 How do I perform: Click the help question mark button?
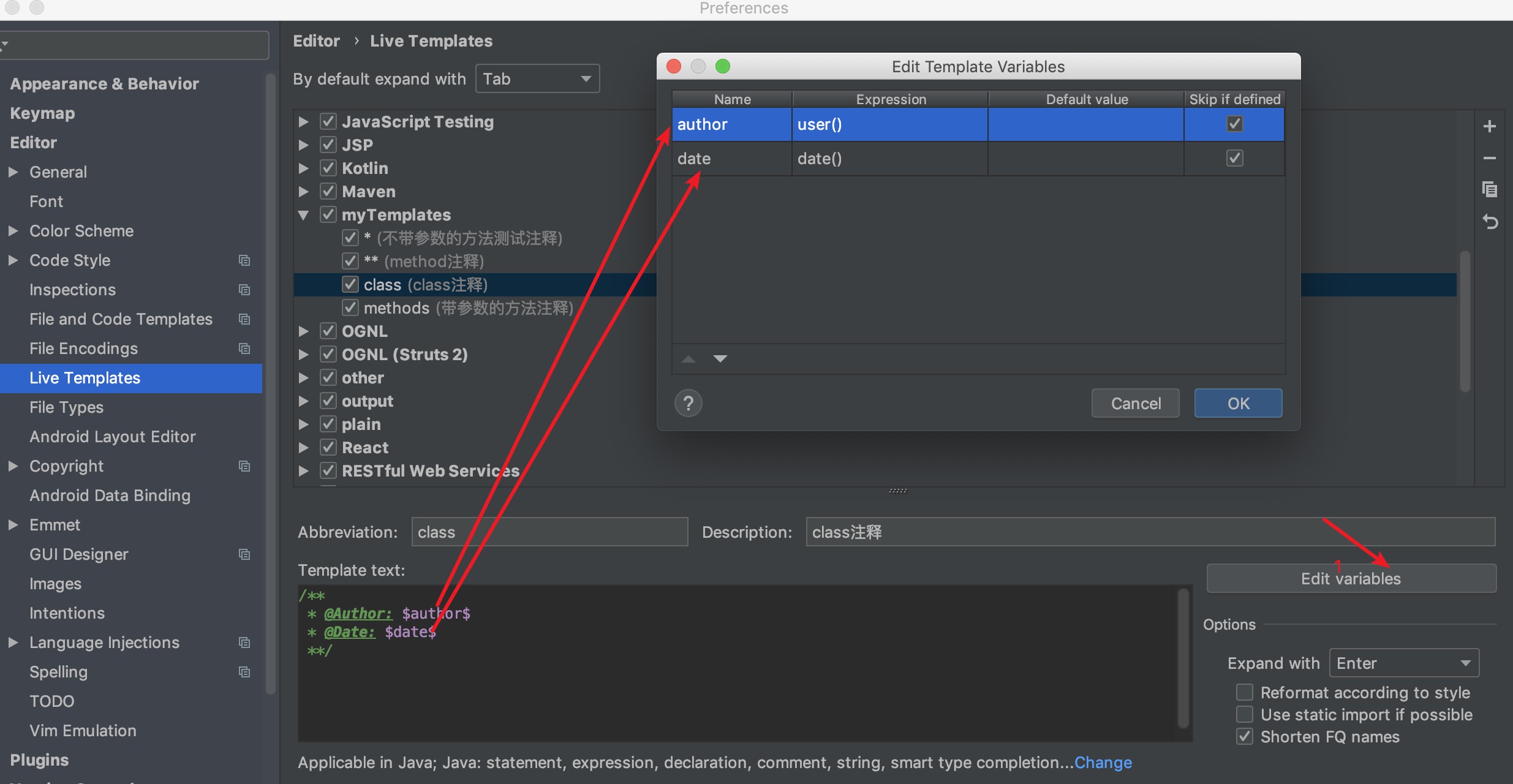(688, 403)
